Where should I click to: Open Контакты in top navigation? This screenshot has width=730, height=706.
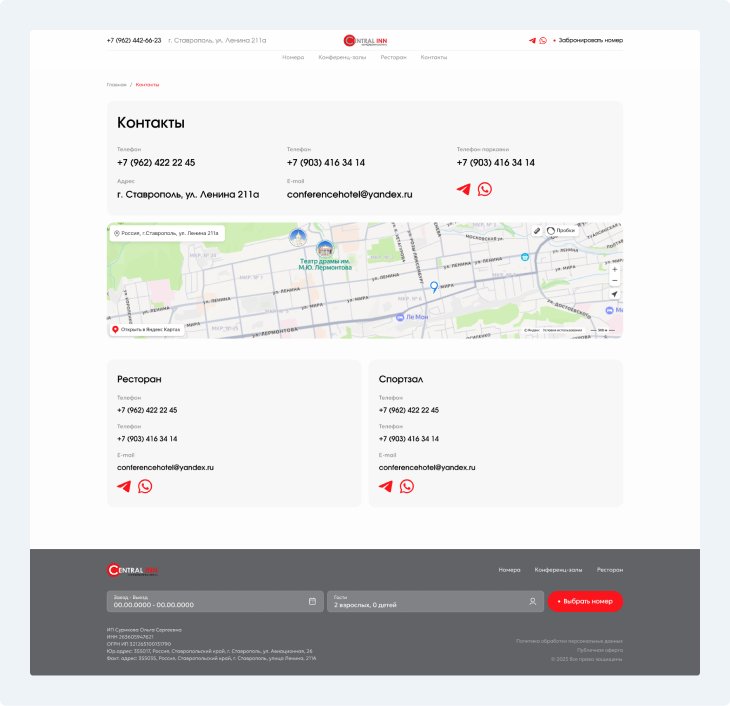click(434, 57)
